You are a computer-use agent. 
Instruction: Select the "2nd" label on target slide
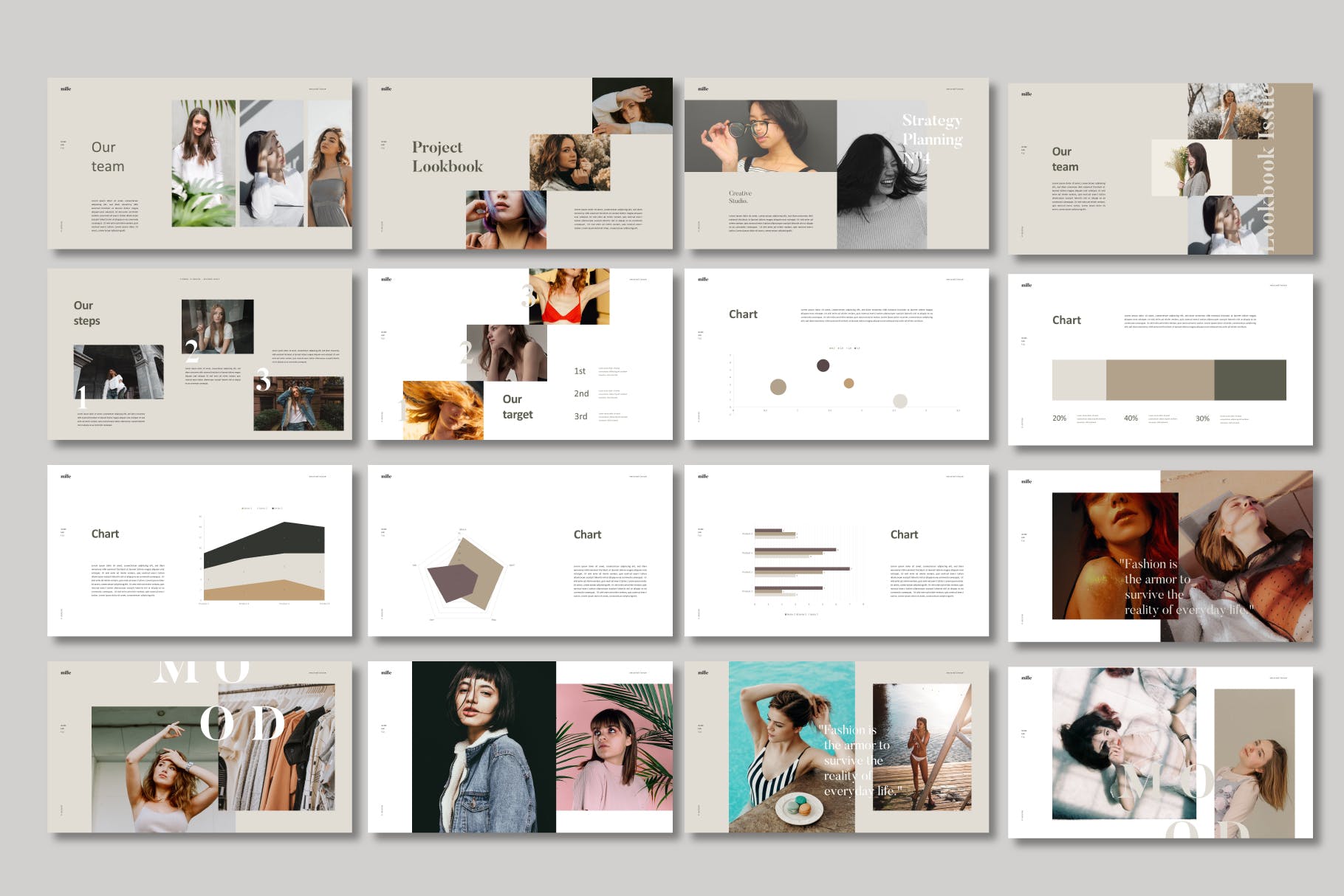581,393
